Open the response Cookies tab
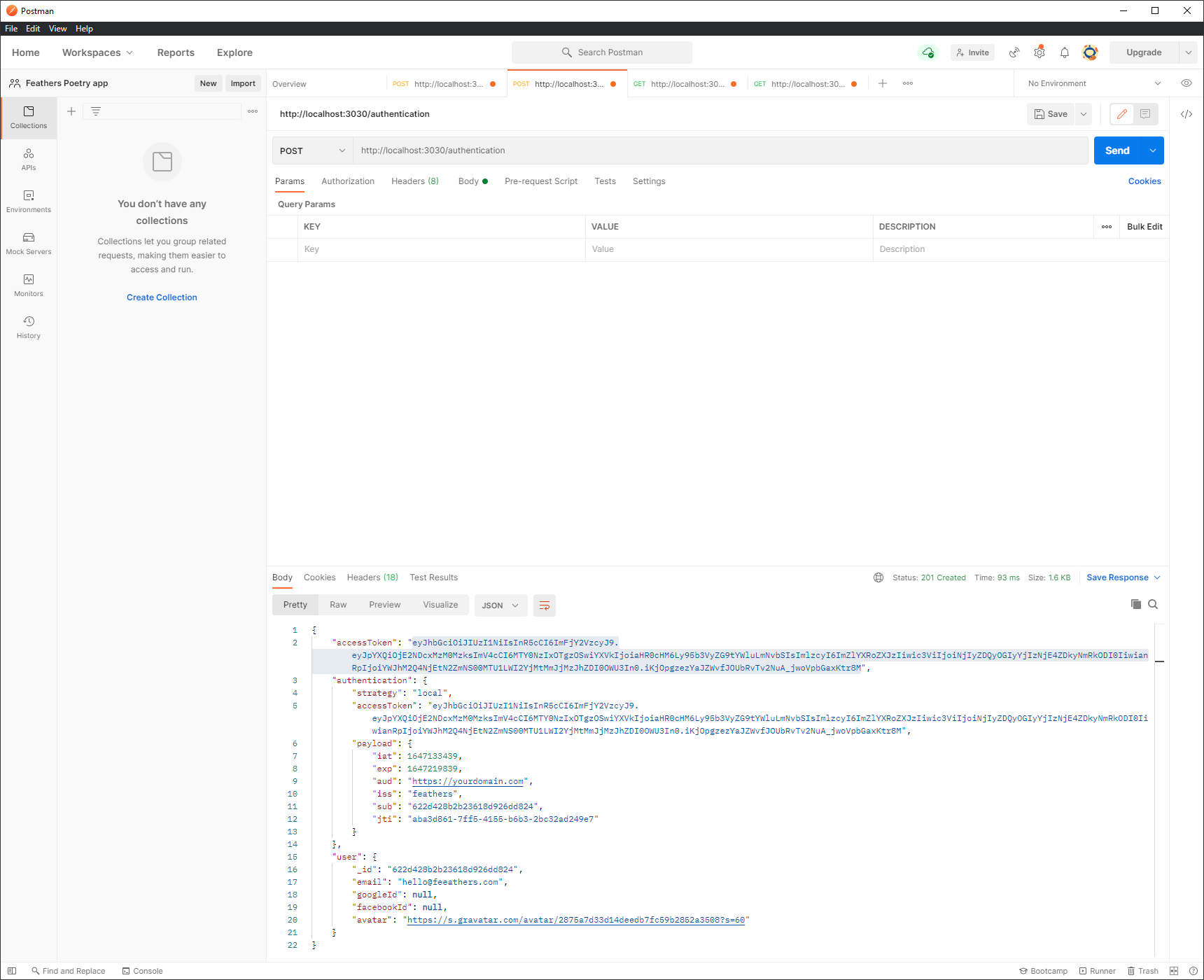The image size is (1204, 980). [320, 577]
